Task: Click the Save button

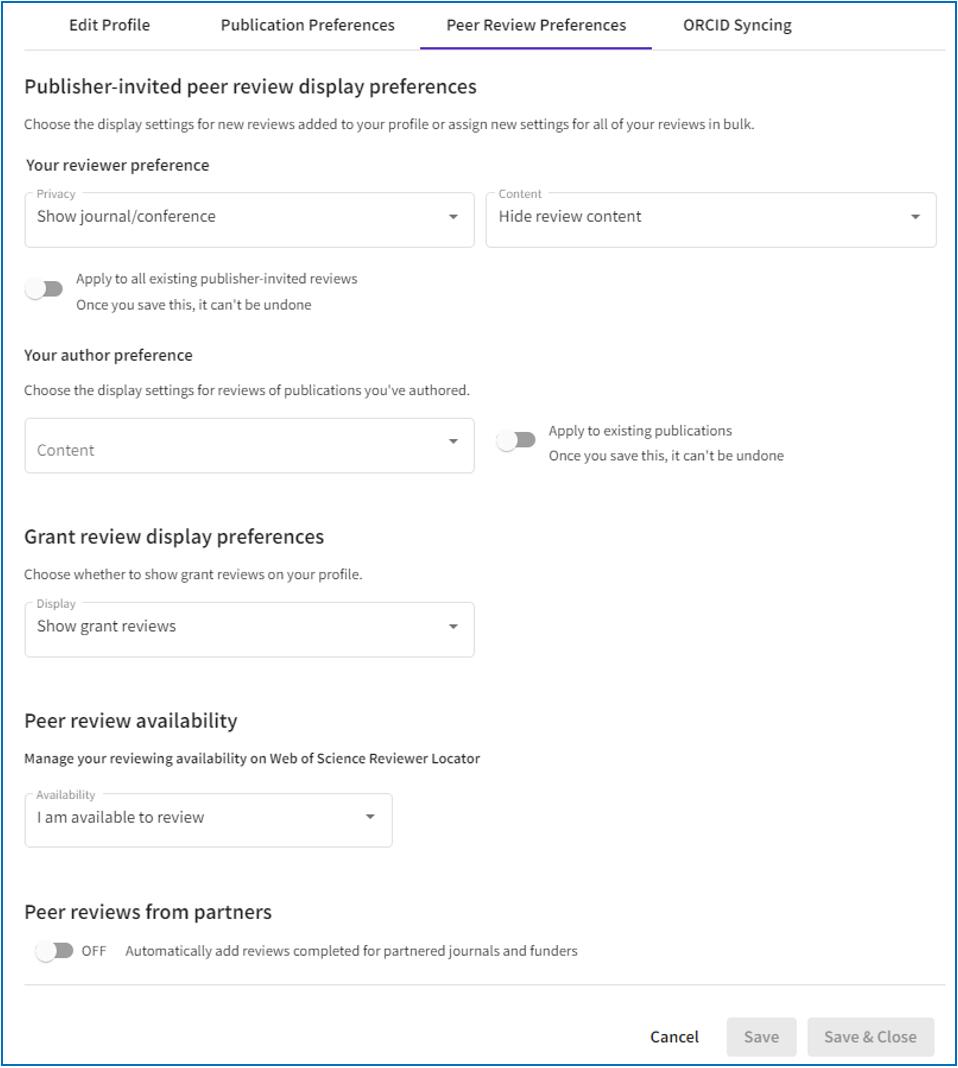Action: (x=761, y=1037)
